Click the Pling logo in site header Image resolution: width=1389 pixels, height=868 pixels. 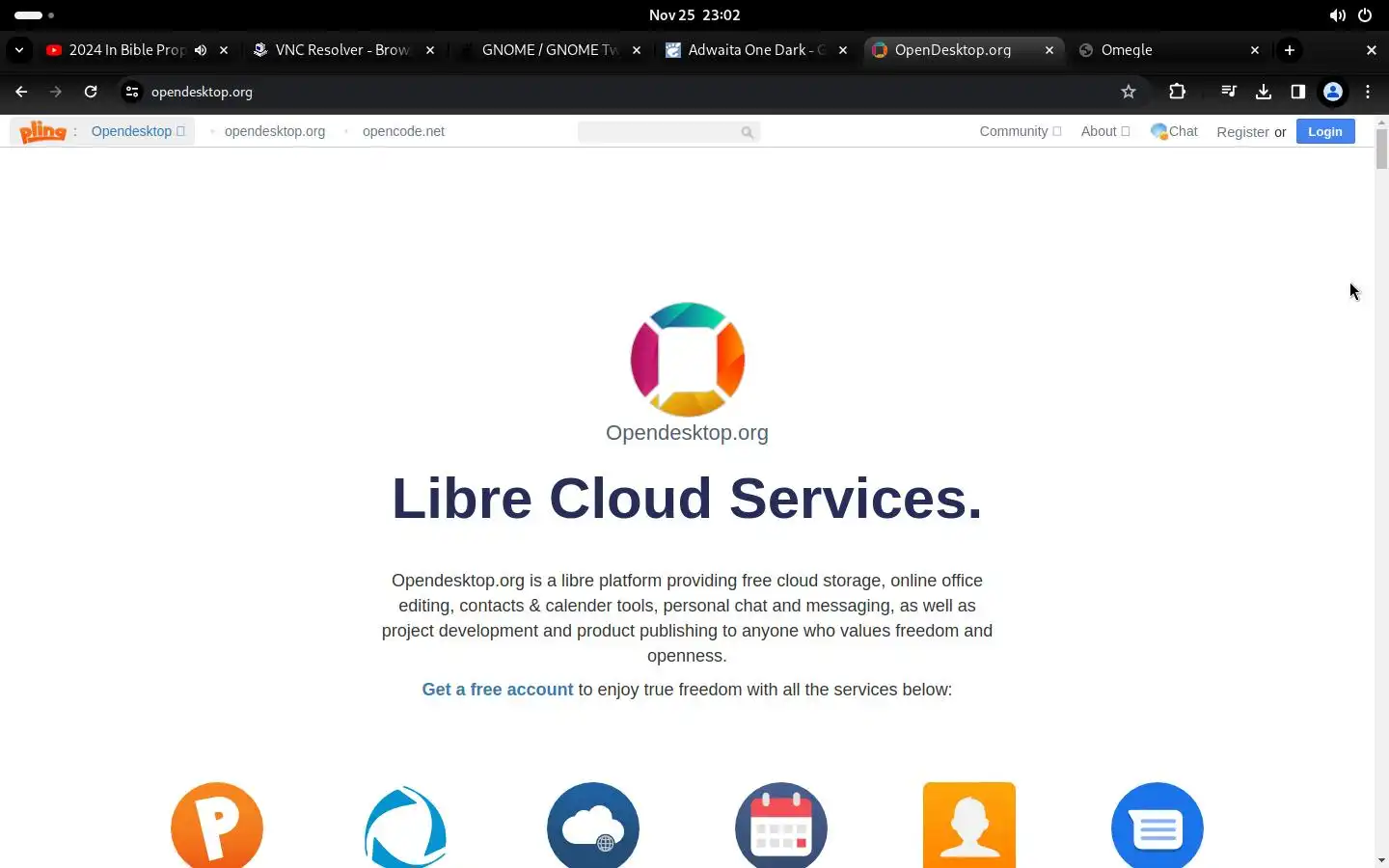pos(43,131)
